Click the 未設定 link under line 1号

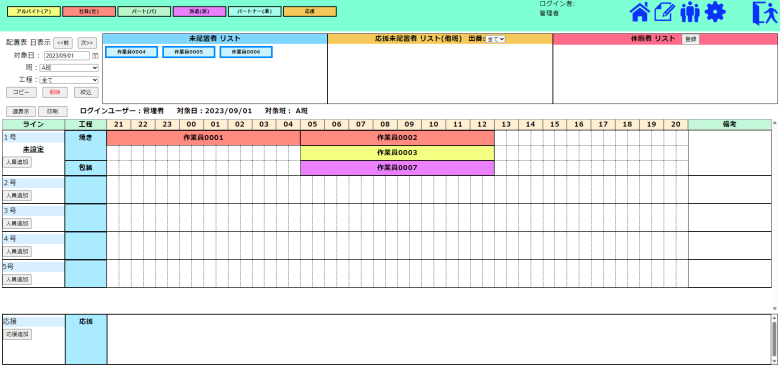[33, 149]
